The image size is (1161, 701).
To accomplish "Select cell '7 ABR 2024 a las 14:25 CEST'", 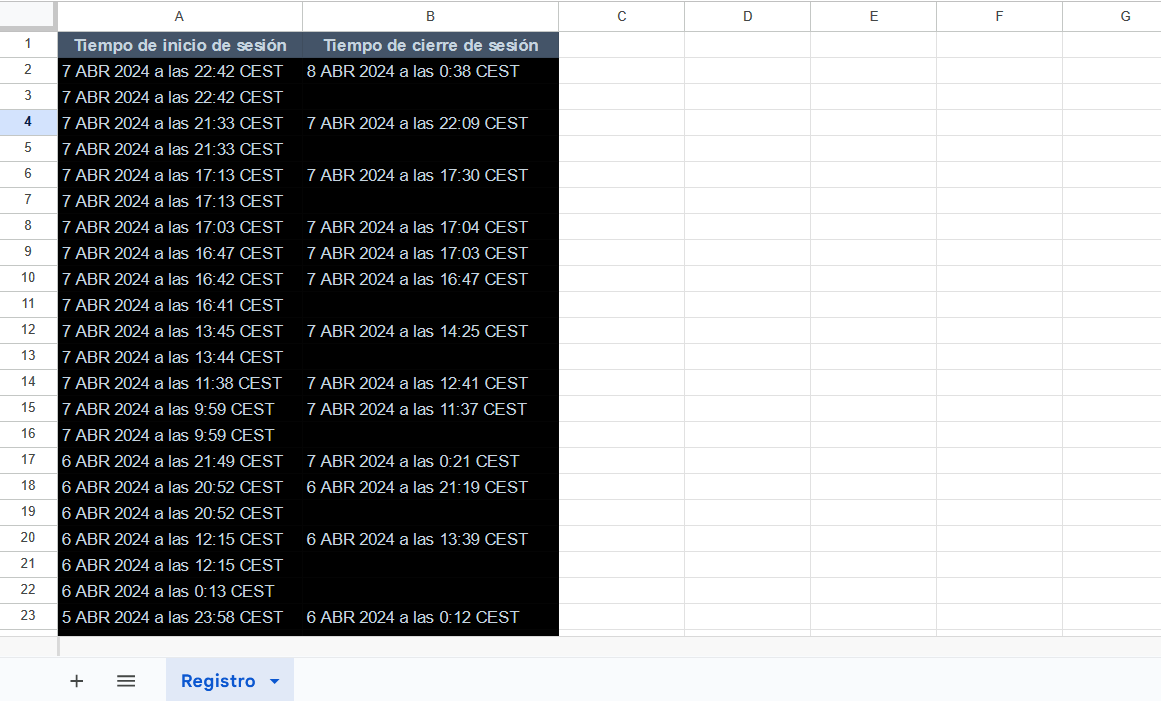I will tap(430, 331).
